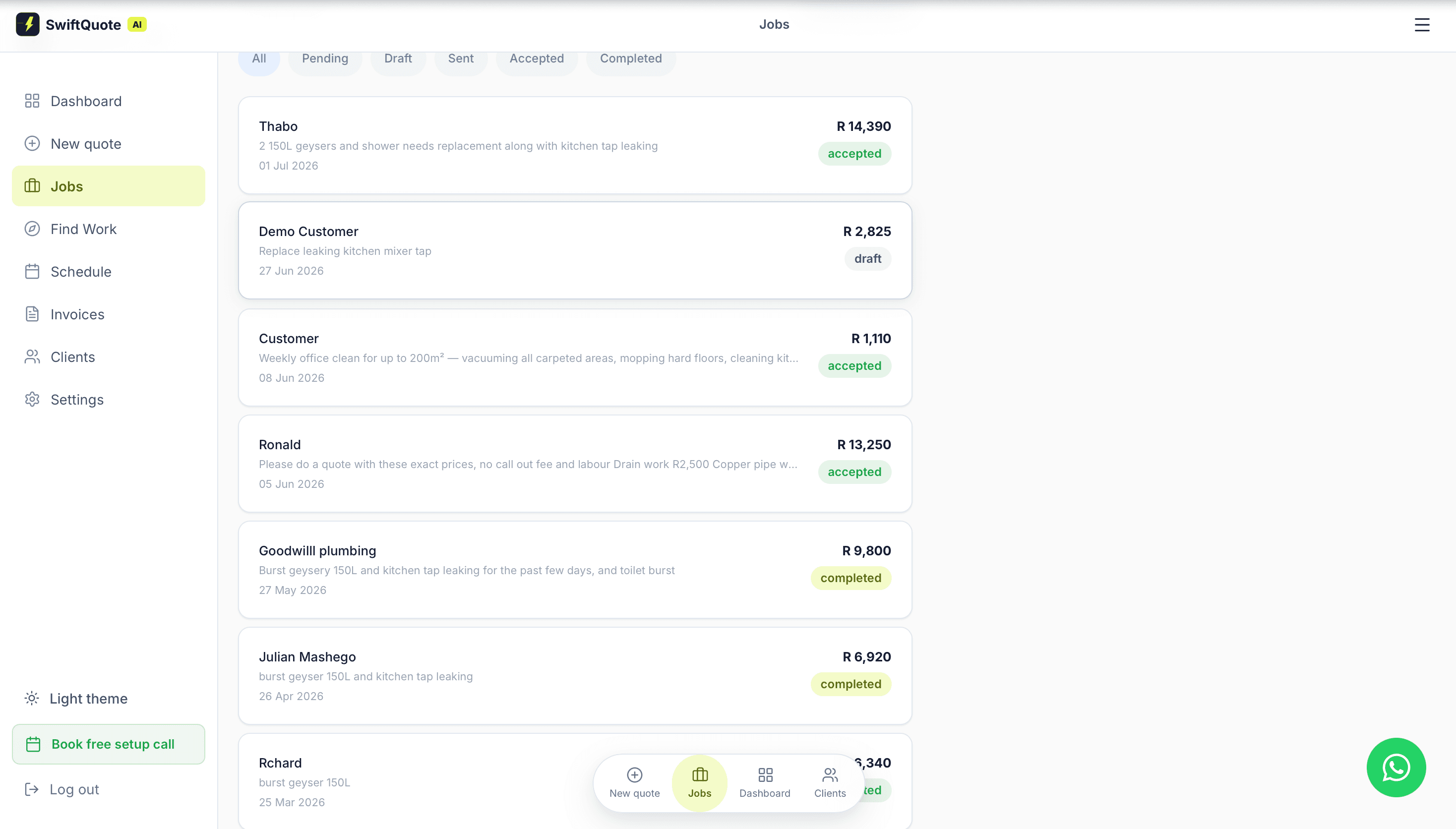Click completed badge on Julian Mashego

pyautogui.click(x=850, y=684)
